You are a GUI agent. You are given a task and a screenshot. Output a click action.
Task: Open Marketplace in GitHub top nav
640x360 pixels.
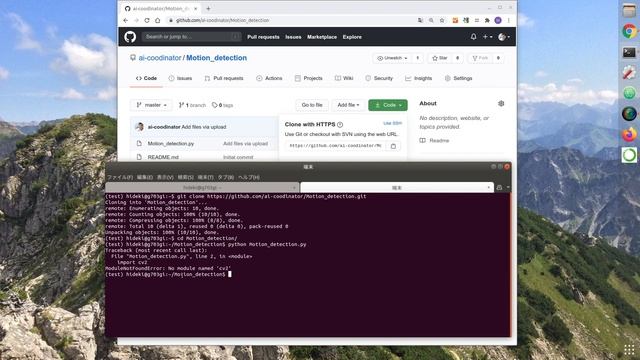322,37
